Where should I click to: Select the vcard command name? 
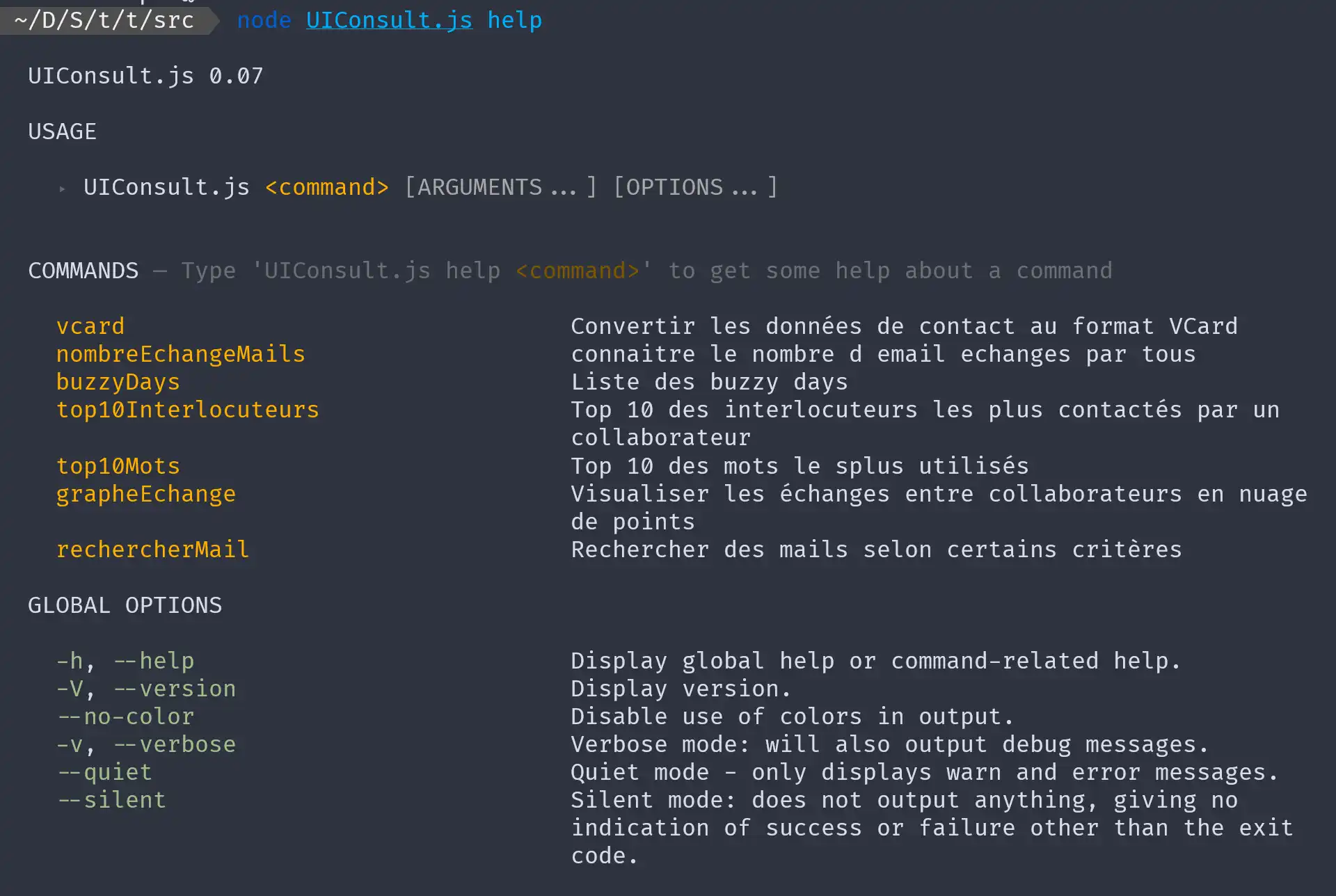90,326
